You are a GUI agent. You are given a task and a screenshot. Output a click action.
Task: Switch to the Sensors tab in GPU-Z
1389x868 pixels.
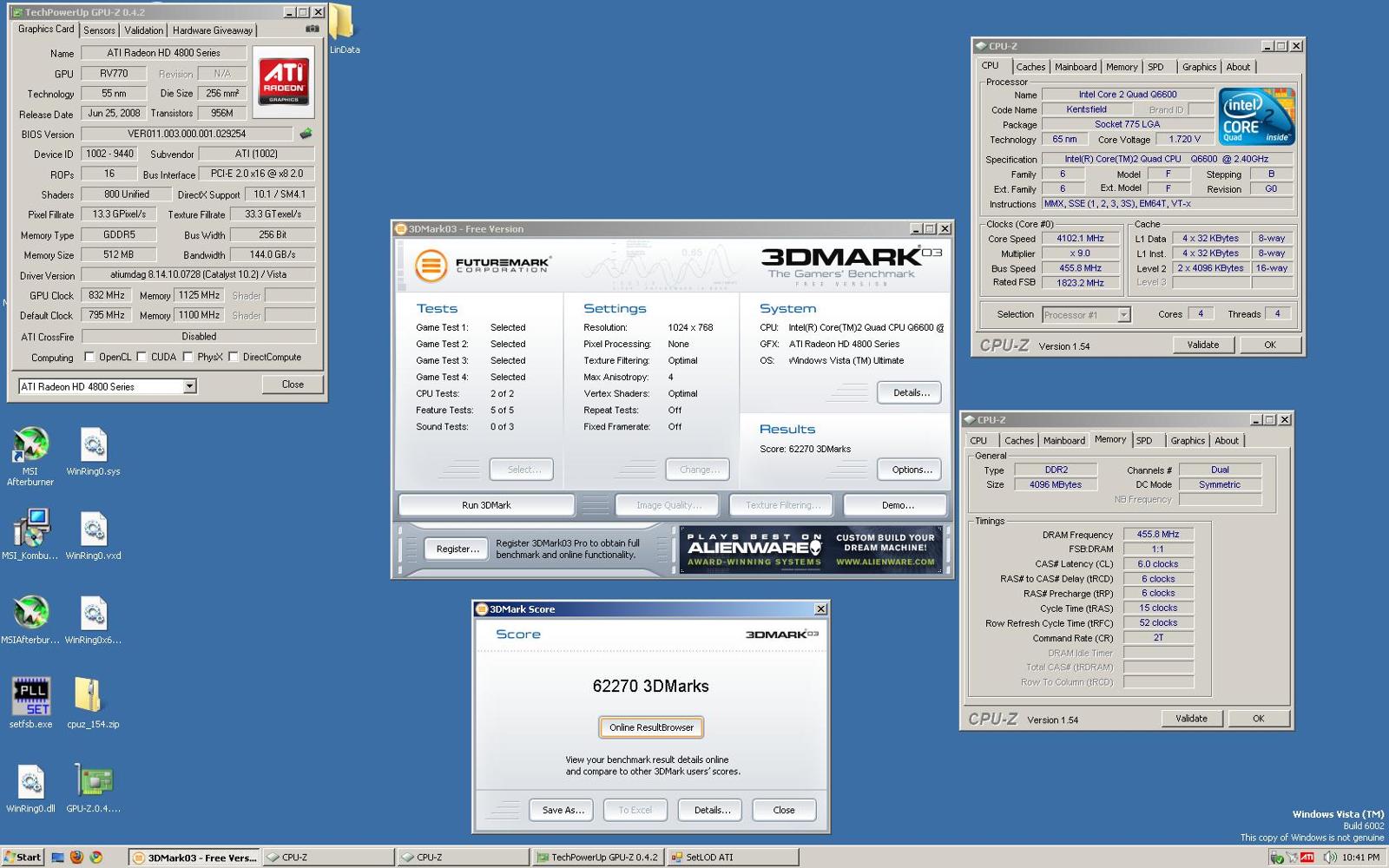click(99, 30)
